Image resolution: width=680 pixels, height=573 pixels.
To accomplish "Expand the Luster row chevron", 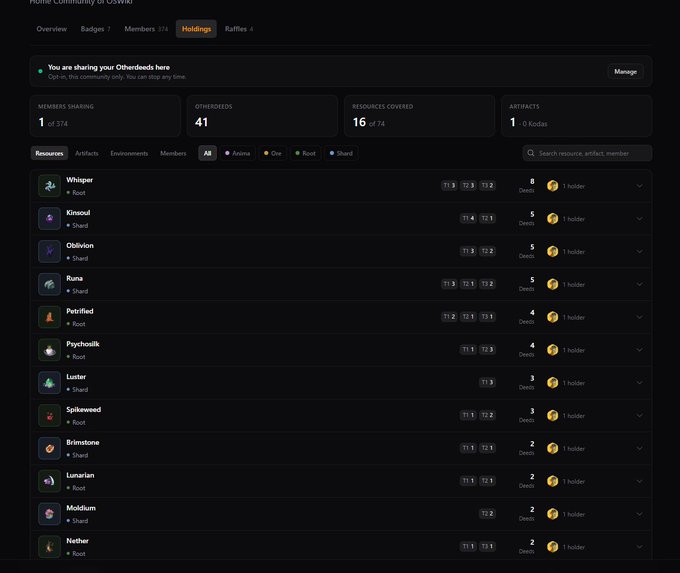I will 639,383.
